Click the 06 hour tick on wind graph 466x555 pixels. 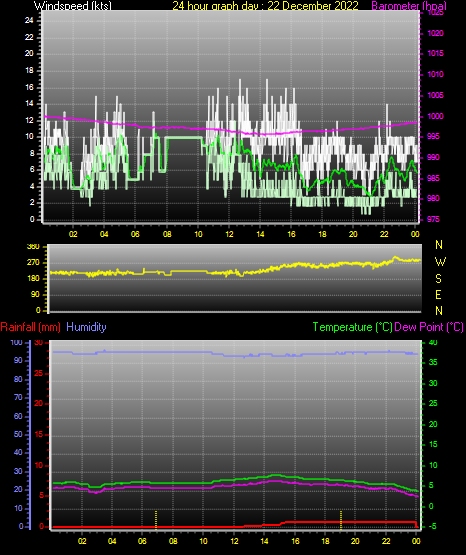[x=135, y=234]
